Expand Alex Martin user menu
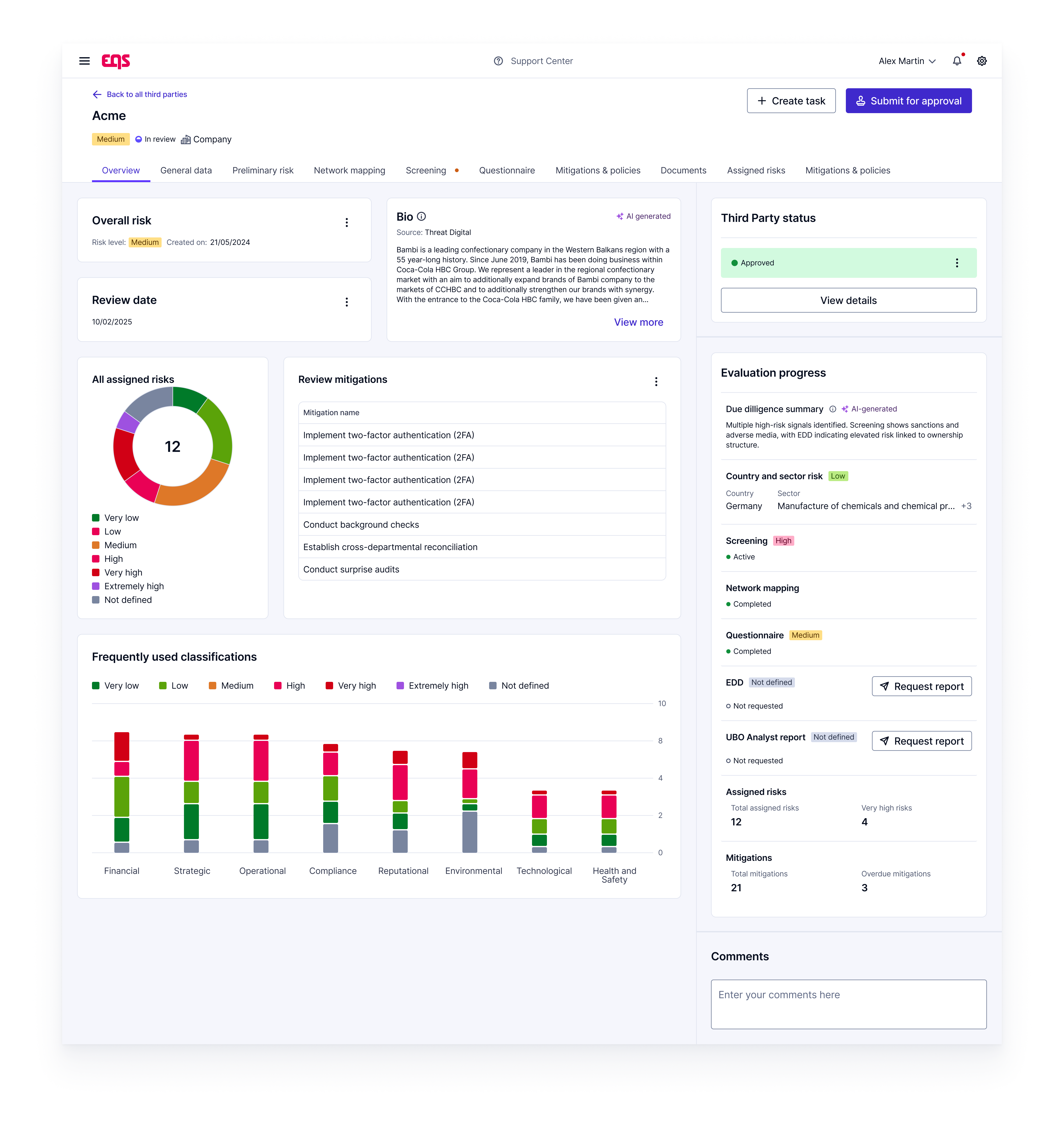Viewport: 1064px width, 1125px height. coord(907,61)
